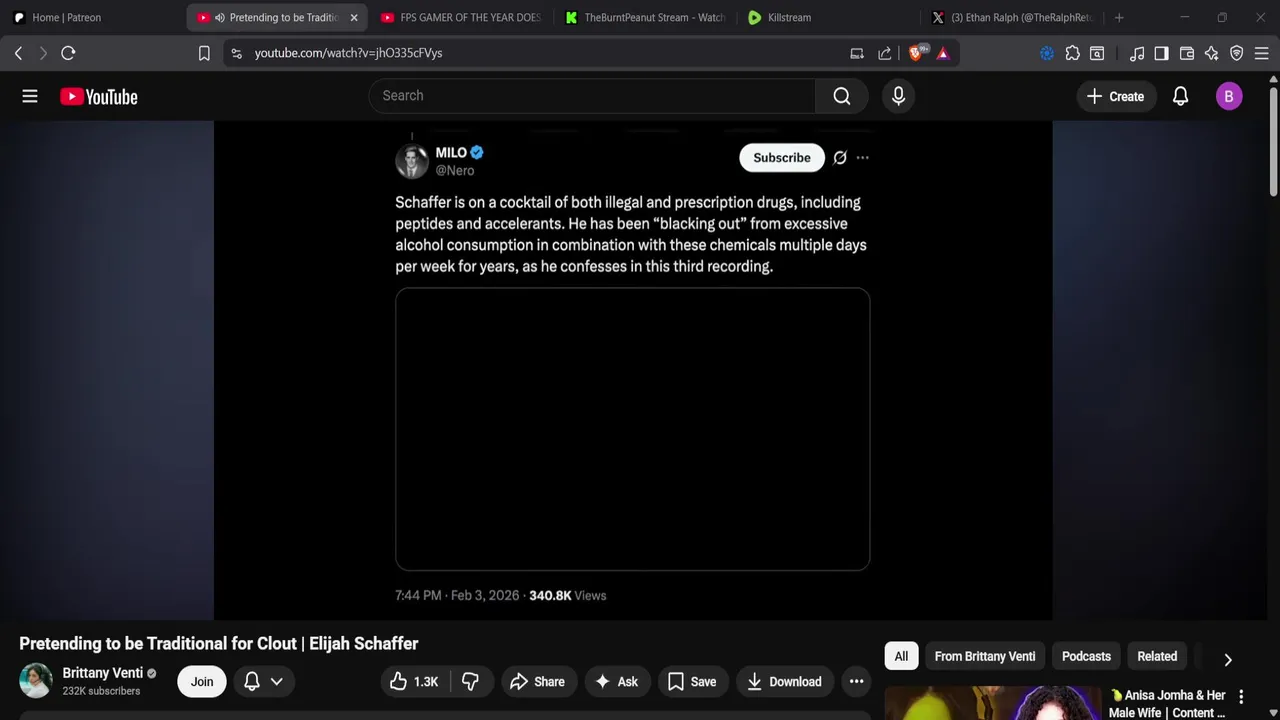Click the MILO profile picture
This screenshot has width=1280, height=720.
coord(412,161)
